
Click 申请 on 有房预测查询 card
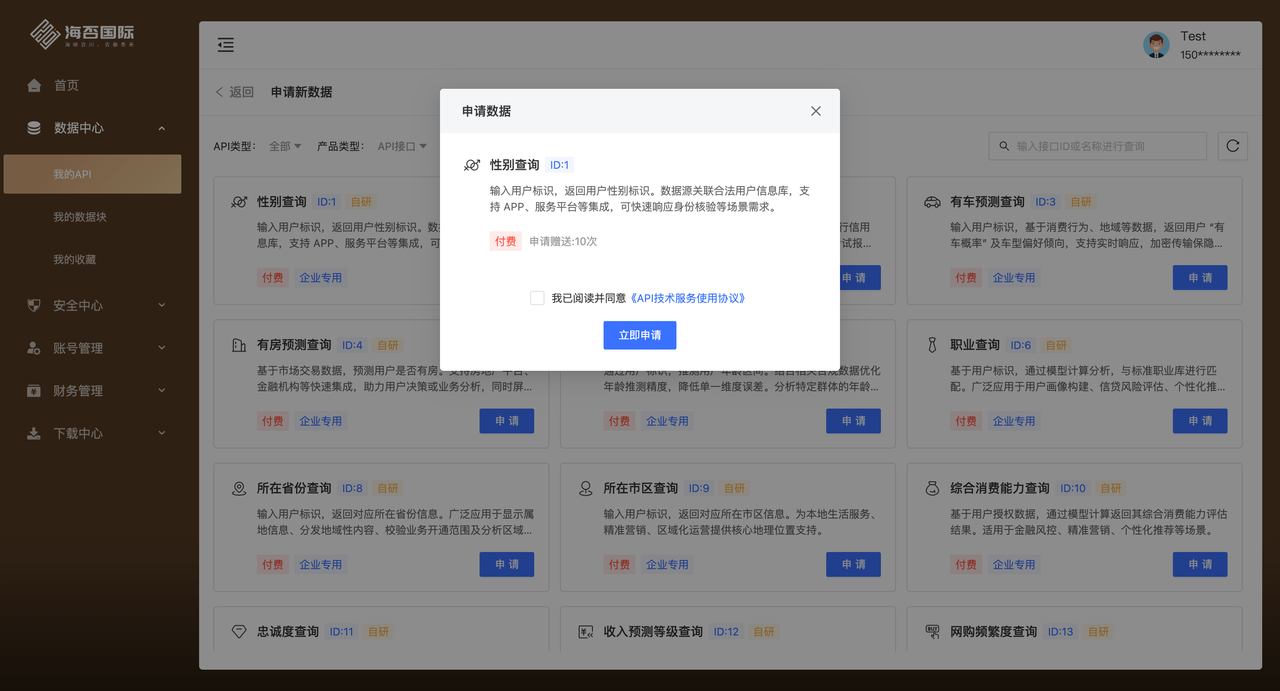(x=507, y=421)
